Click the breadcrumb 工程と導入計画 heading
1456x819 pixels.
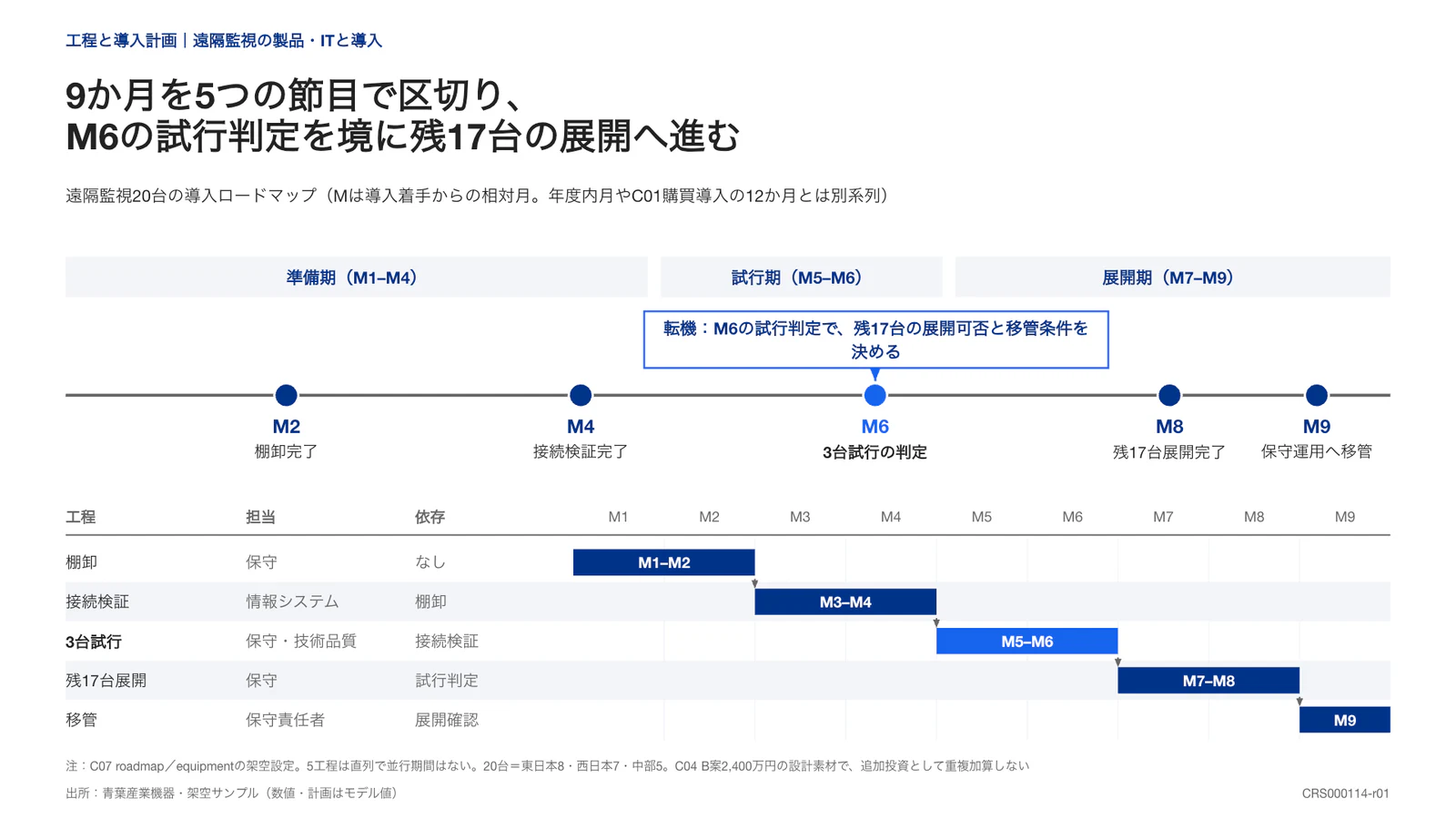[121, 41]
